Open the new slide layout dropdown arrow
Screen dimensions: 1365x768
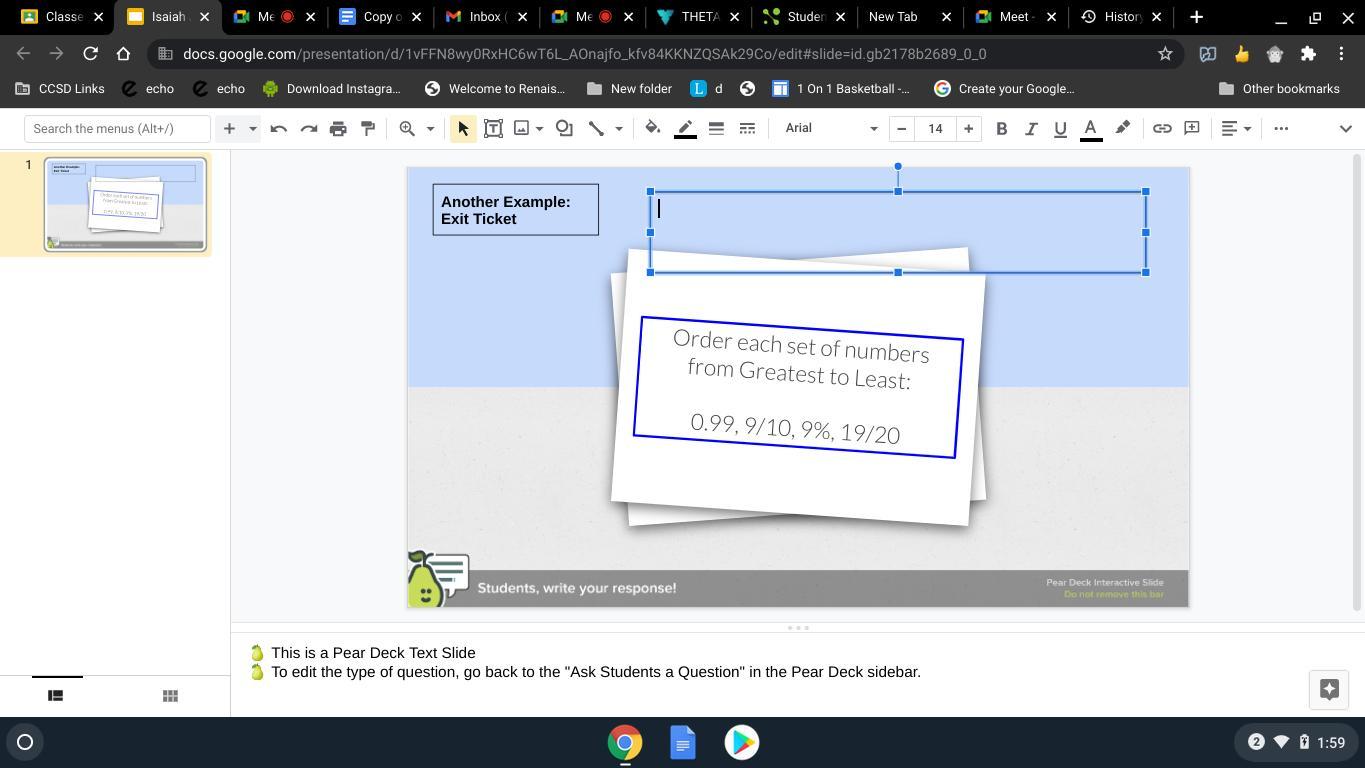coord(252,128)
